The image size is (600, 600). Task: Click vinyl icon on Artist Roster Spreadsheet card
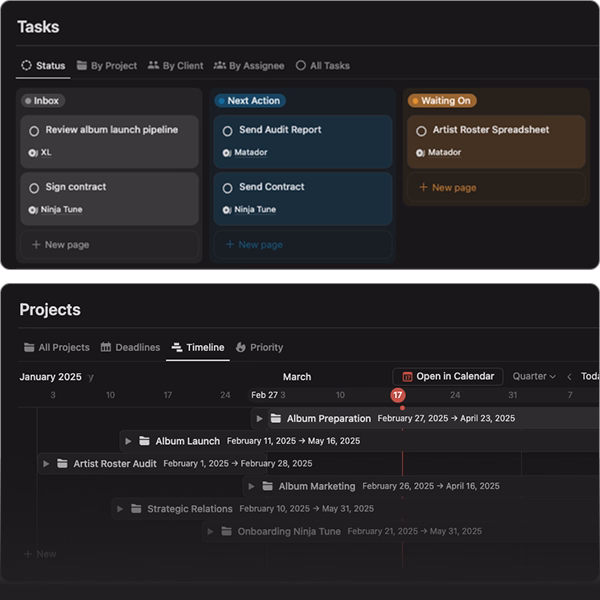(x=420, y=153)
